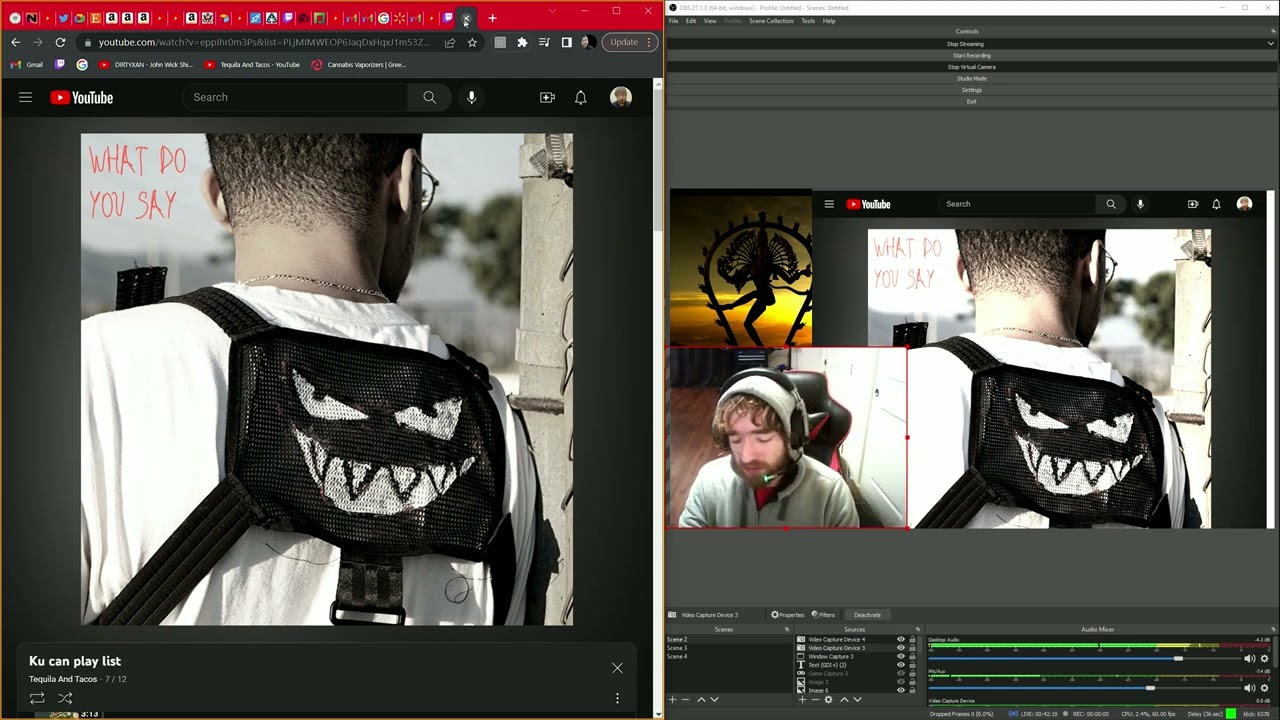
Task: Adjust the Mic/Aux volume slider
Action: click(1150, 688)
